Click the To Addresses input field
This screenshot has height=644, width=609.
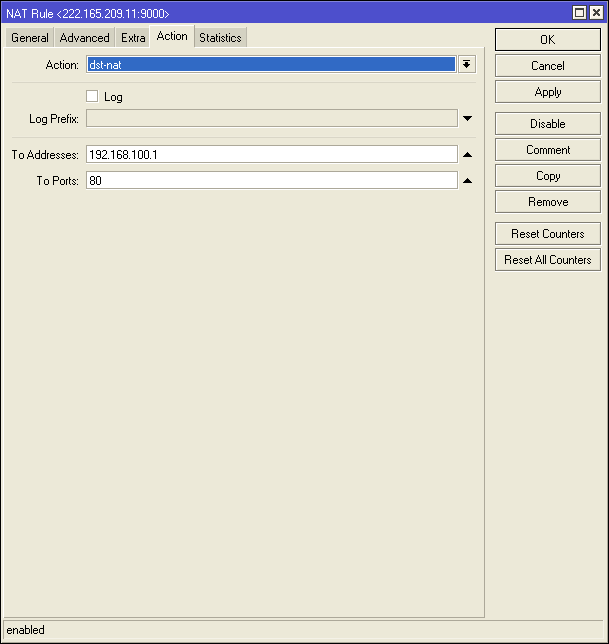[271, 155]
